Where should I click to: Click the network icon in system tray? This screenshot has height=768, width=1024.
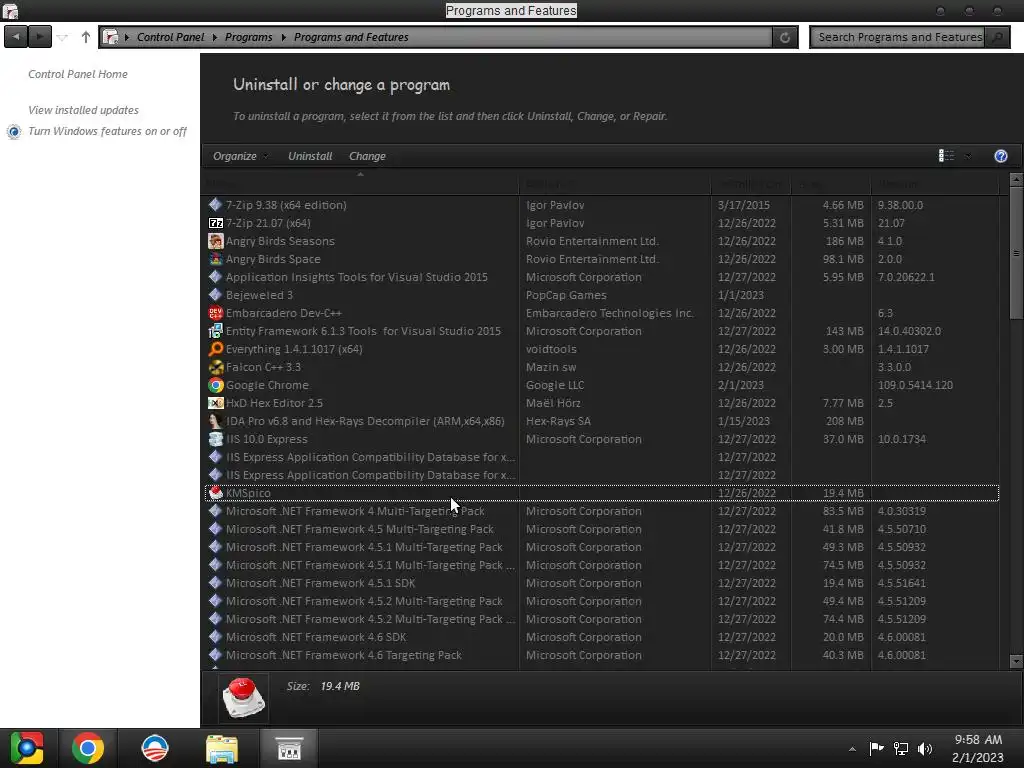point(901,749)
